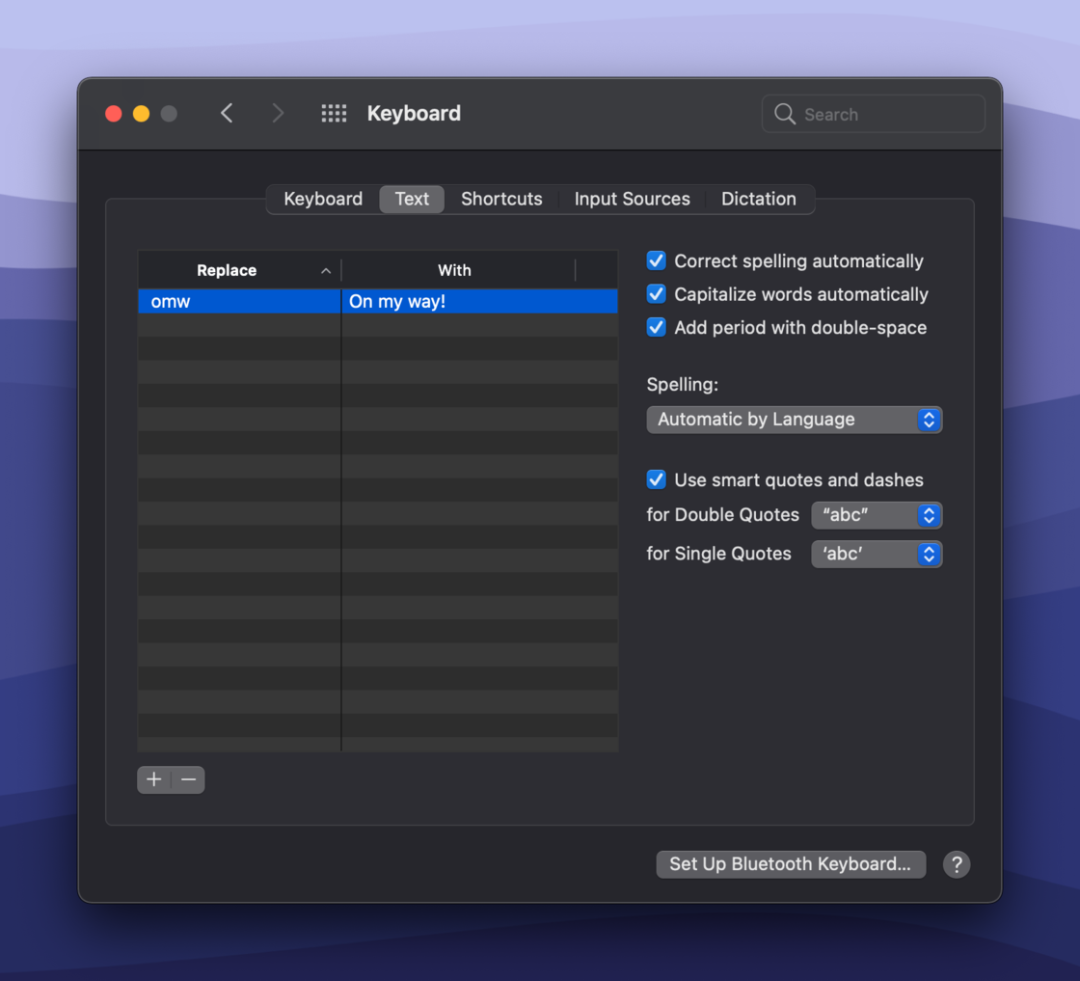Image resolution: width=1080 pixels, height=981 pixels.
Task: Add a text replacement with plus button
Action: [x=154, y=780]
